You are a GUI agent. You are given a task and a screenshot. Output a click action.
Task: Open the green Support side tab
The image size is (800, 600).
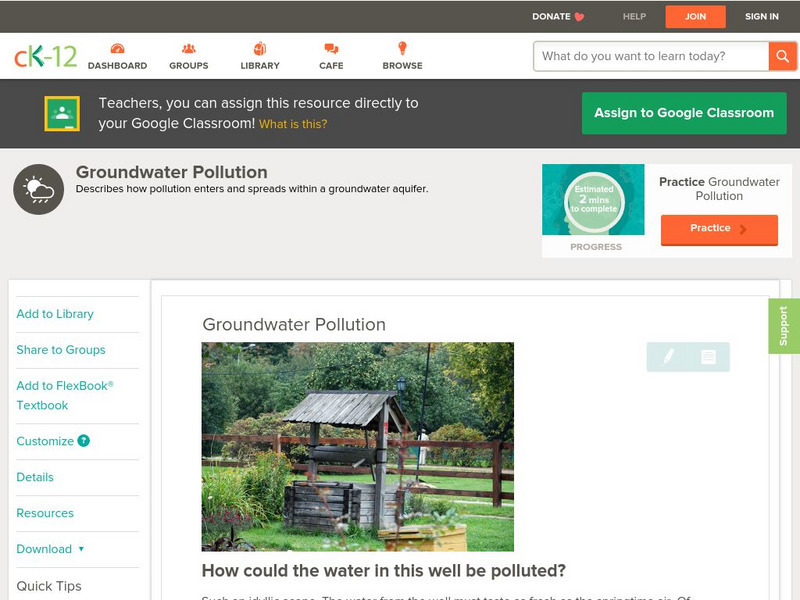(x=783, y=326)
